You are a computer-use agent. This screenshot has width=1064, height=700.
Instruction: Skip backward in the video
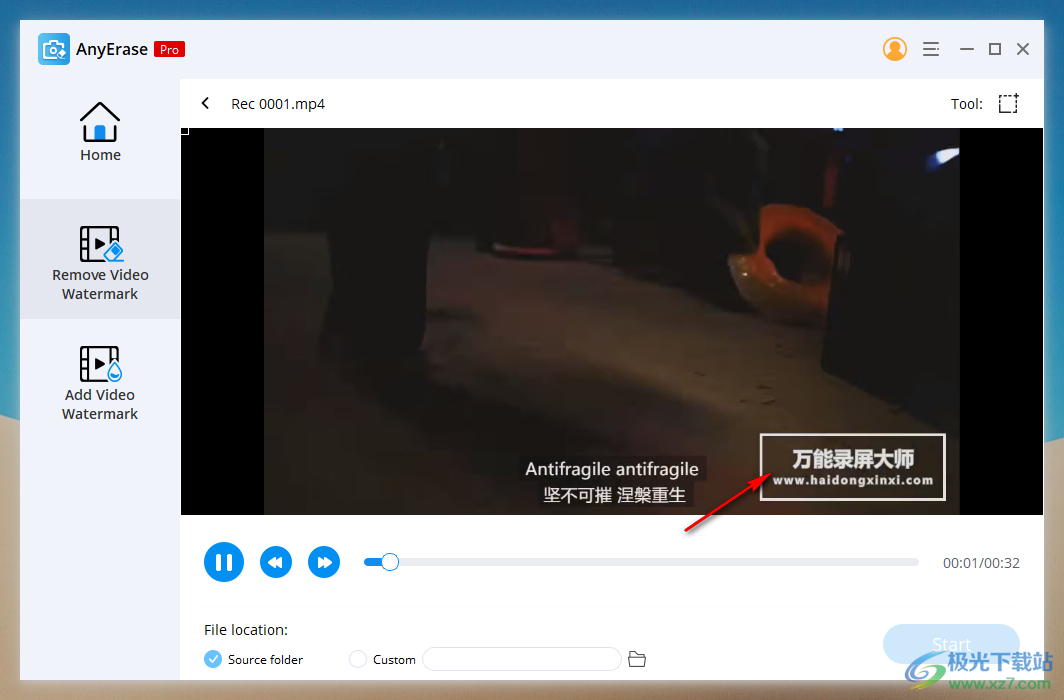[x=276, y=562]
